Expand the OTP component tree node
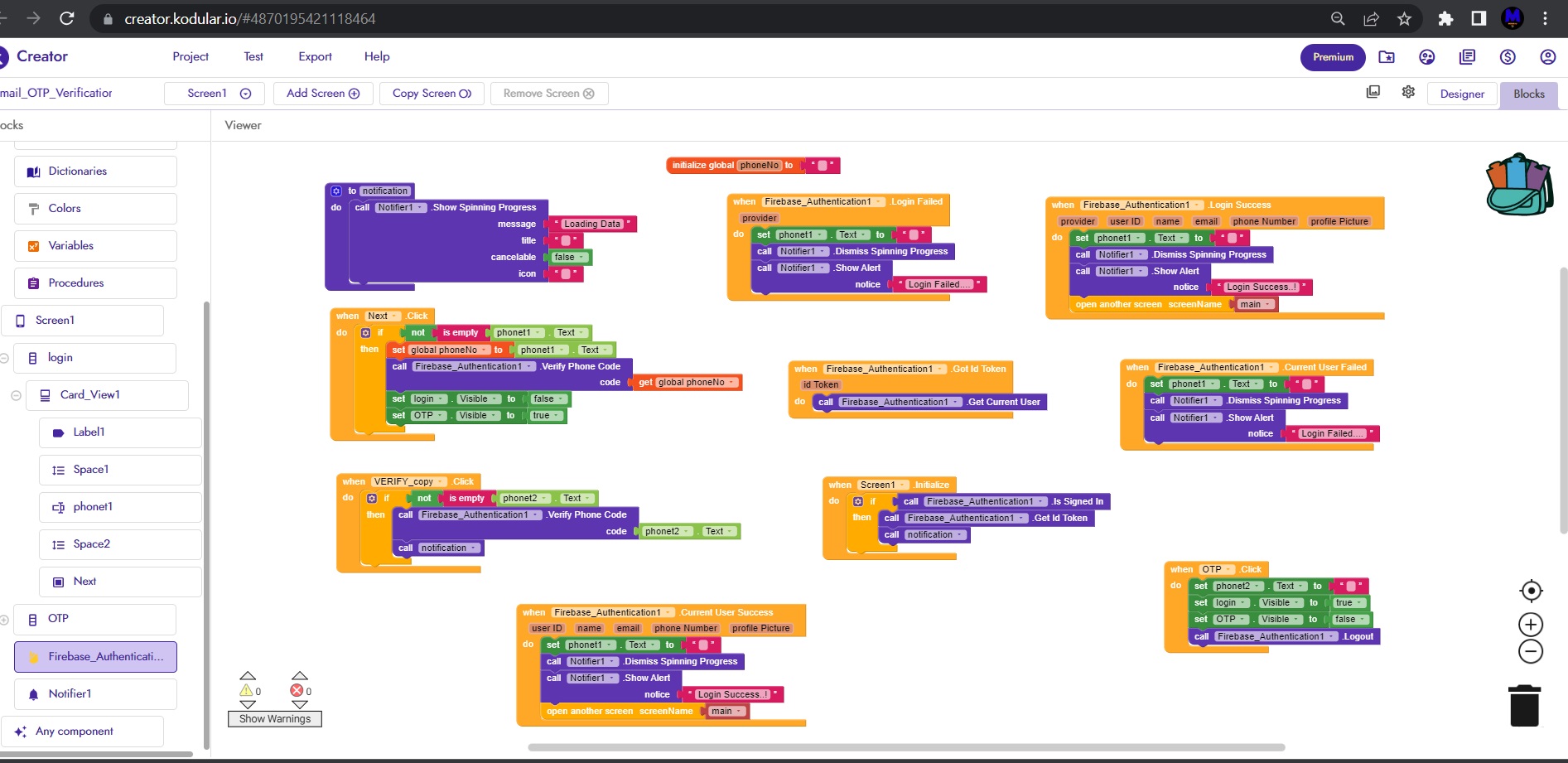This screenshot has width=1568, height=763. (x=4, y=619)
